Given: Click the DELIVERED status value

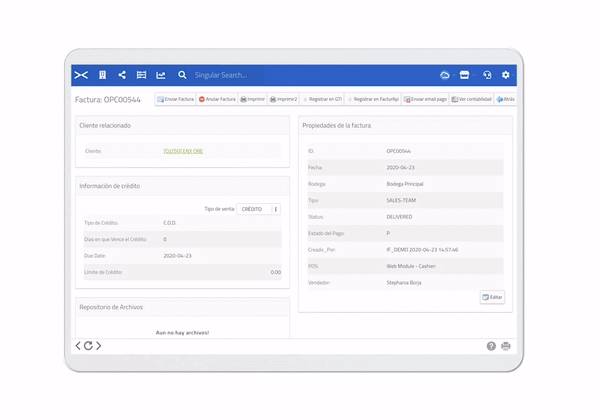Looking at the screenshot, I should coord(399,217).
